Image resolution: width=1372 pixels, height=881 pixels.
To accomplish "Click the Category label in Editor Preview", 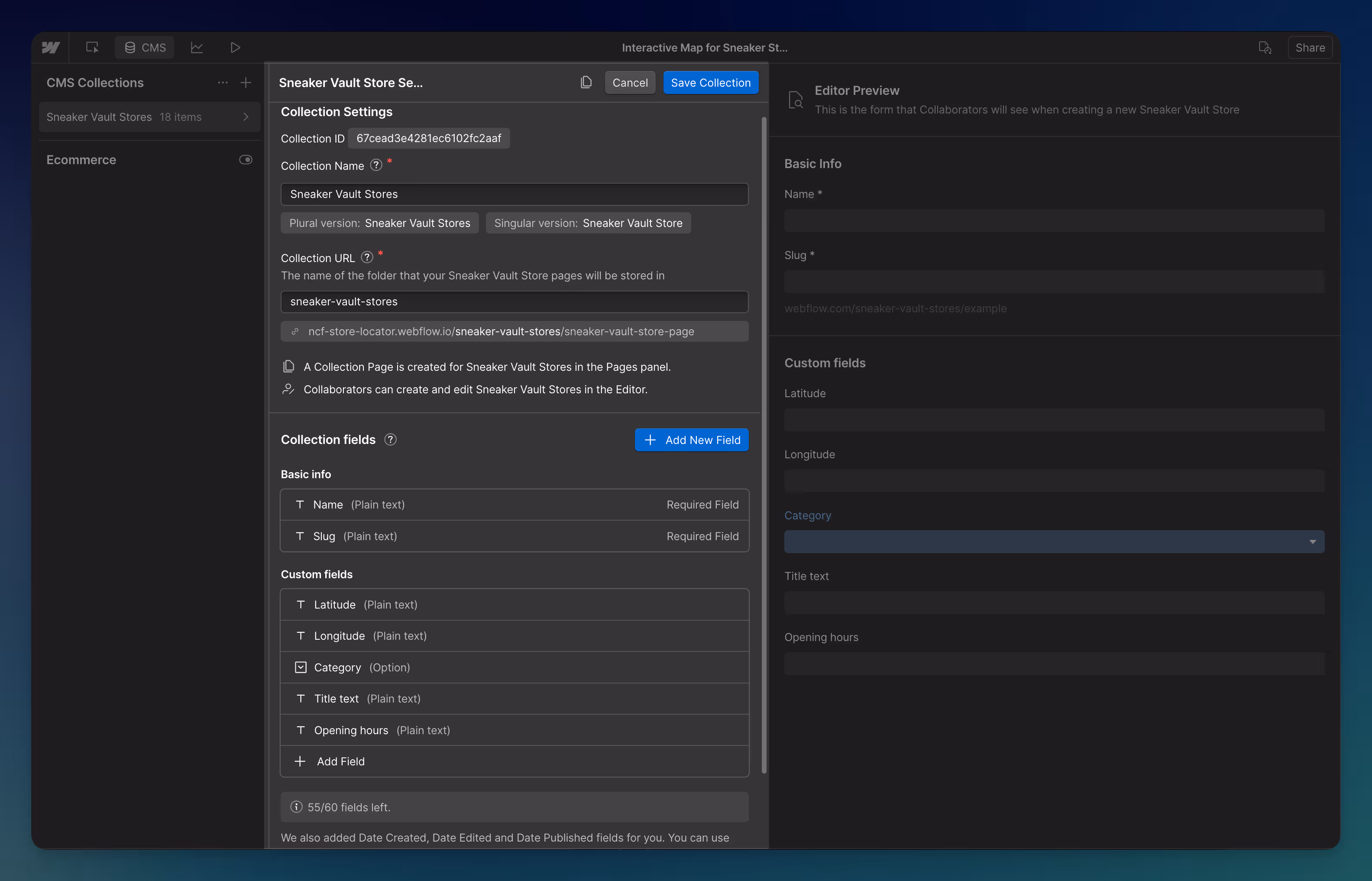I will tap(808, 515).
